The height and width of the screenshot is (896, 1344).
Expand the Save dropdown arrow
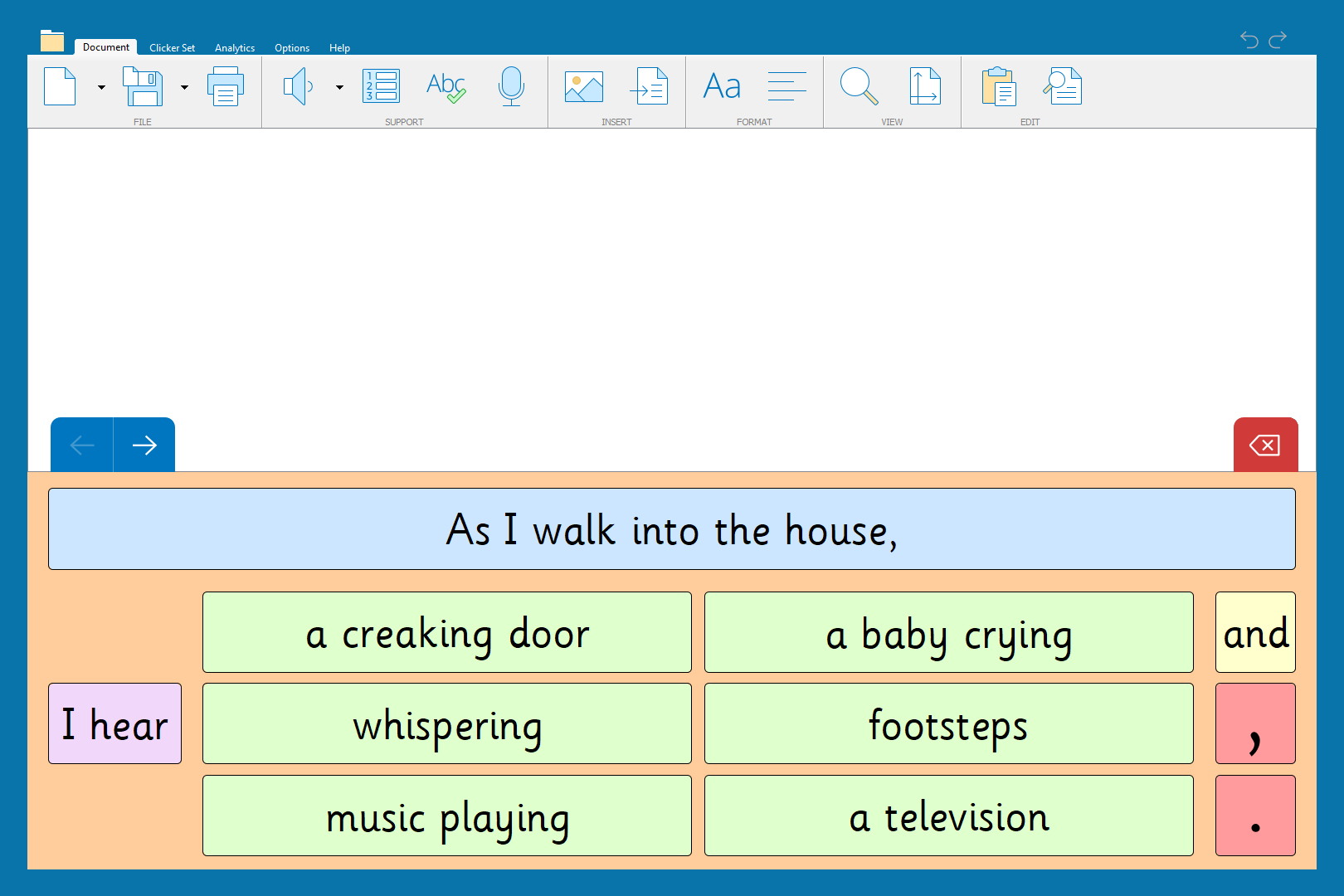[184, 87]
